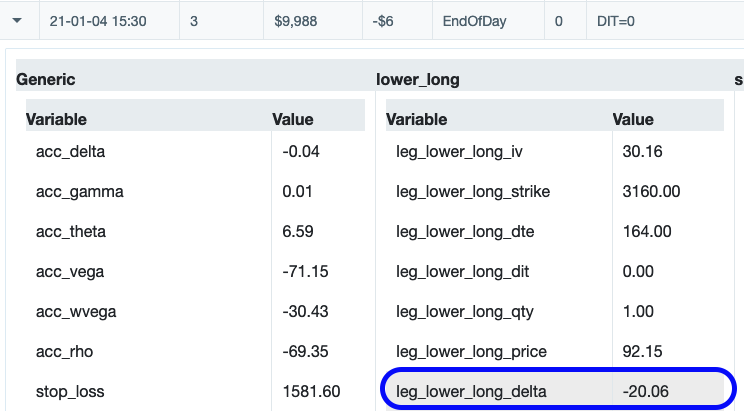Click the lower_long section header
The height and width of the screenshot is (411, 744).
pos(417,79)
